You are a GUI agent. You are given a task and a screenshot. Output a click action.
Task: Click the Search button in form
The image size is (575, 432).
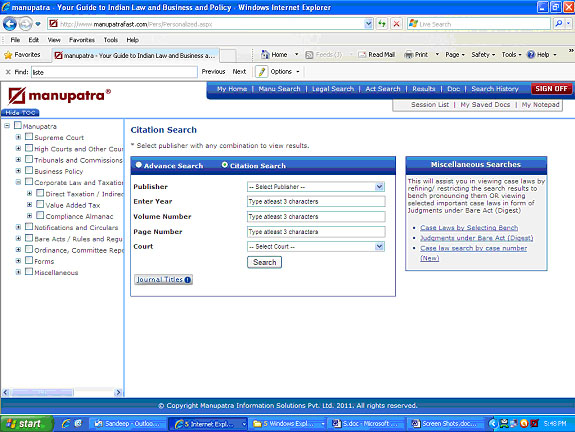point(264,262)
